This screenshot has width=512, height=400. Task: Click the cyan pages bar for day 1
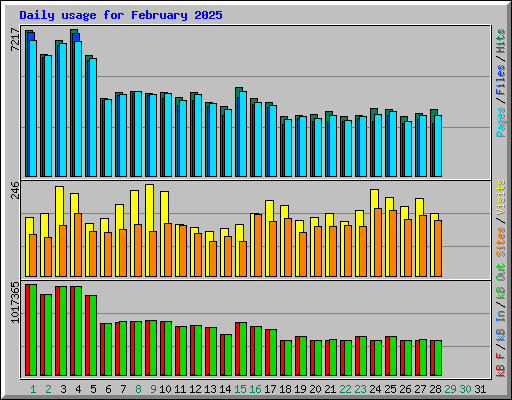pos(33,108)
